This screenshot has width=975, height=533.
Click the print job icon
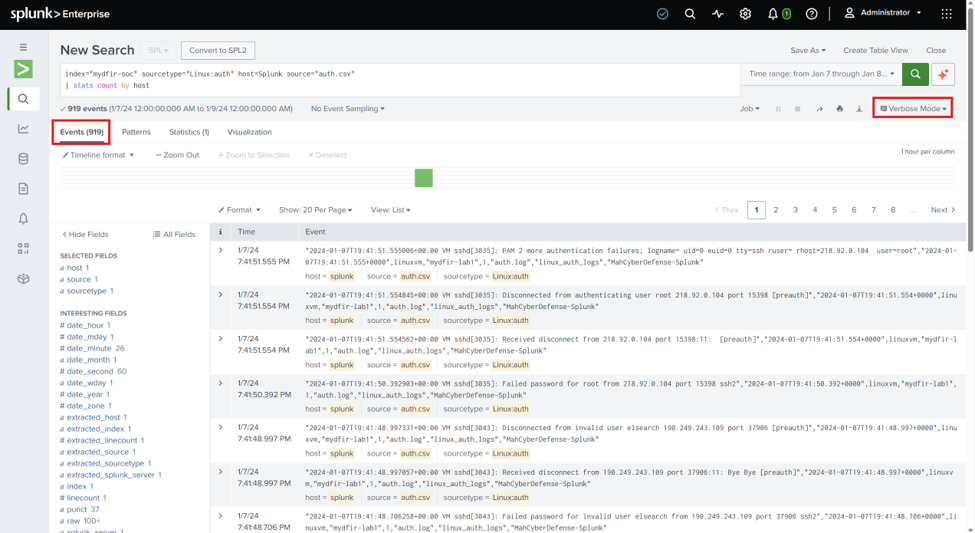839,109
